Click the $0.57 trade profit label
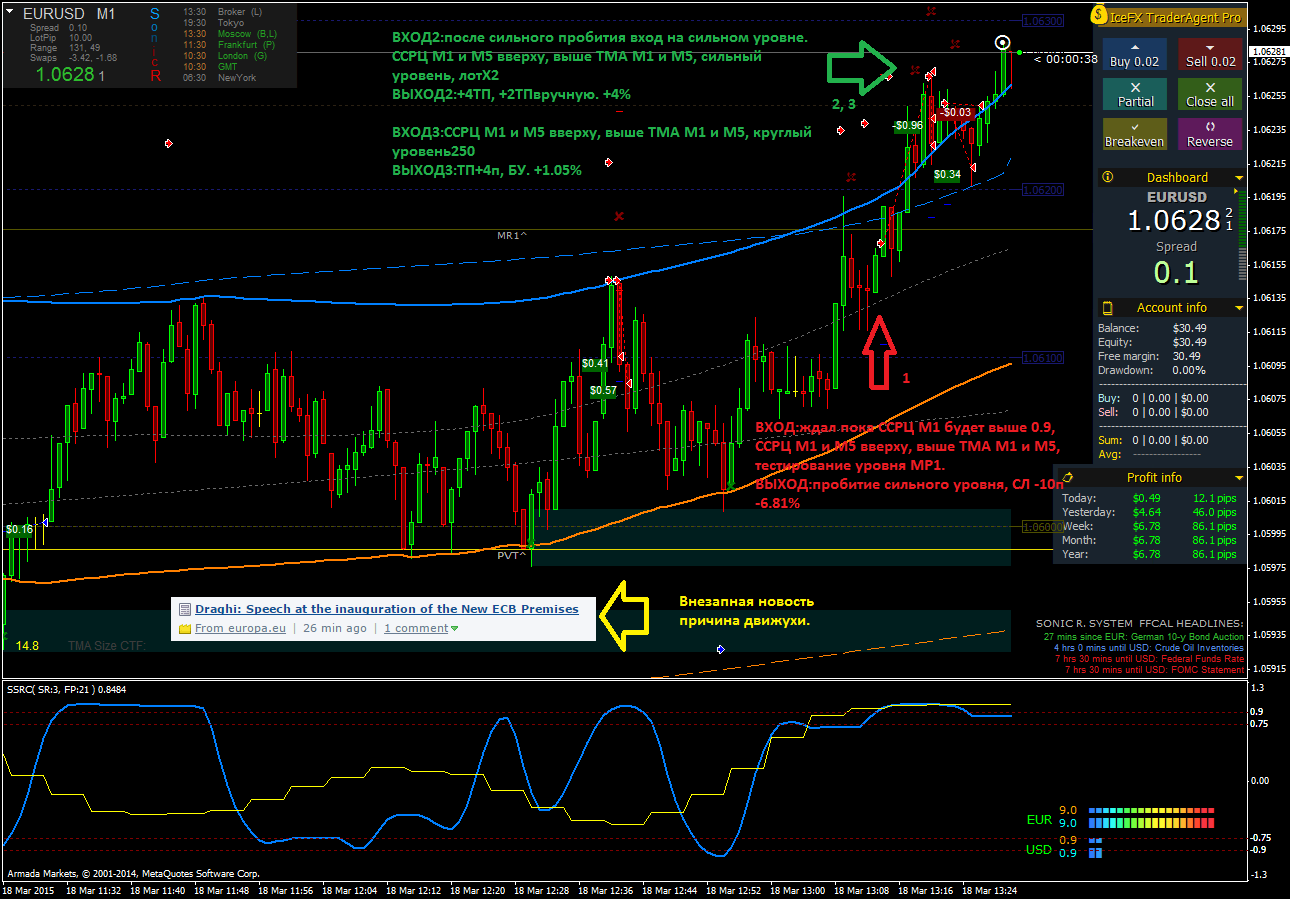1290x899 pixels. click(x=603, y=390)
